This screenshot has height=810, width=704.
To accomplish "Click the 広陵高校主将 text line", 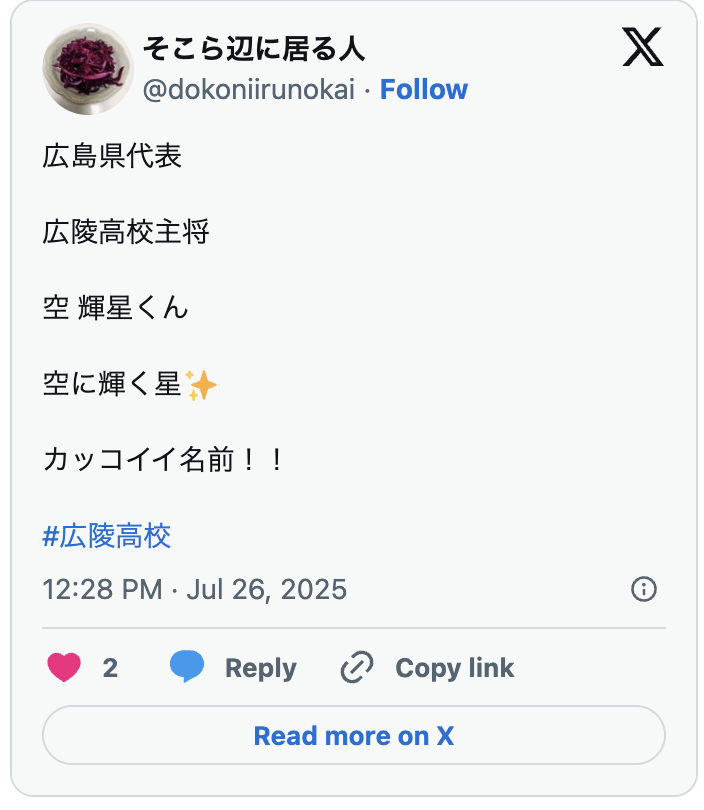I will coord(126,232).
